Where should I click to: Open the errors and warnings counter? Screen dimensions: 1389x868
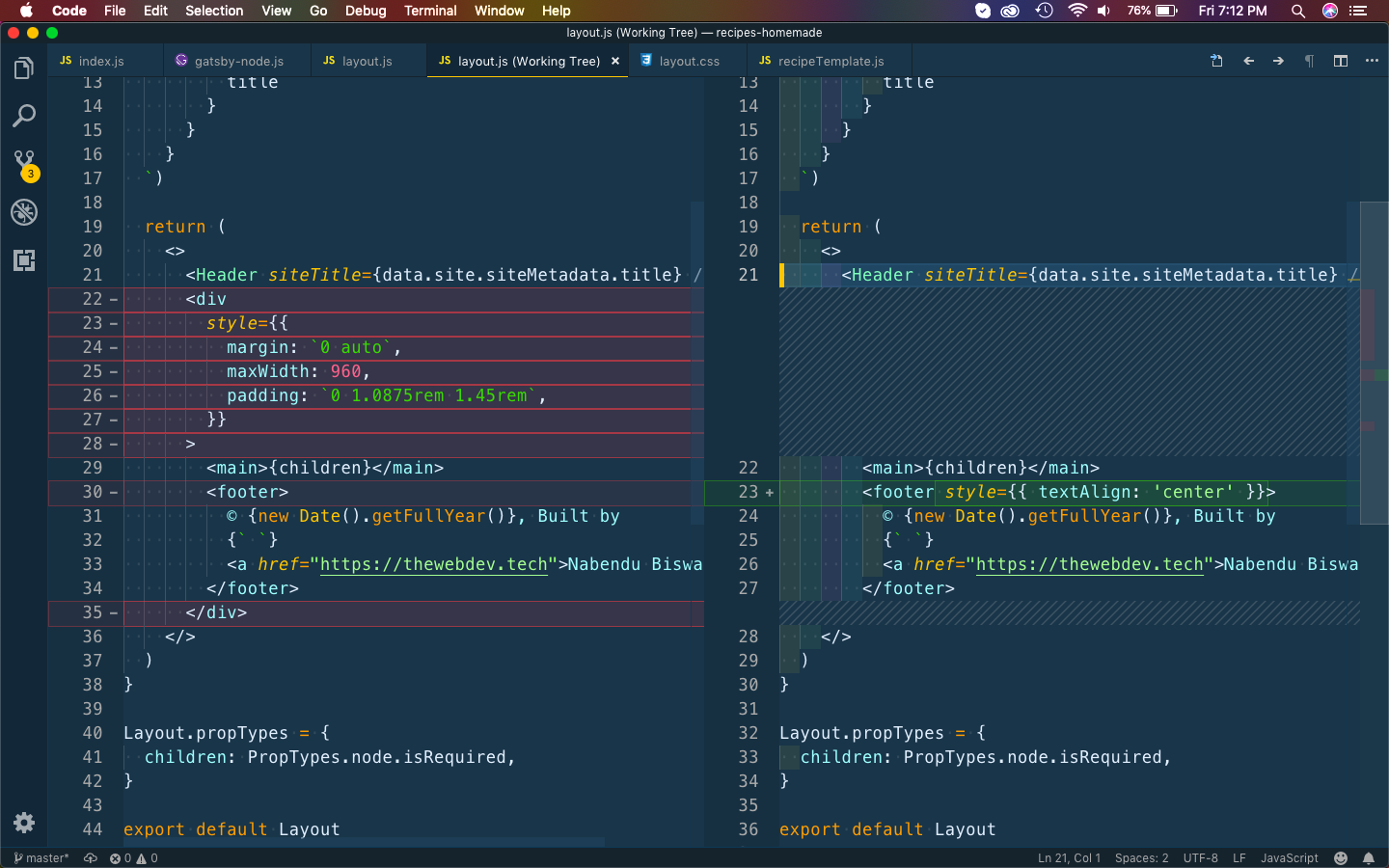(133, 858)
